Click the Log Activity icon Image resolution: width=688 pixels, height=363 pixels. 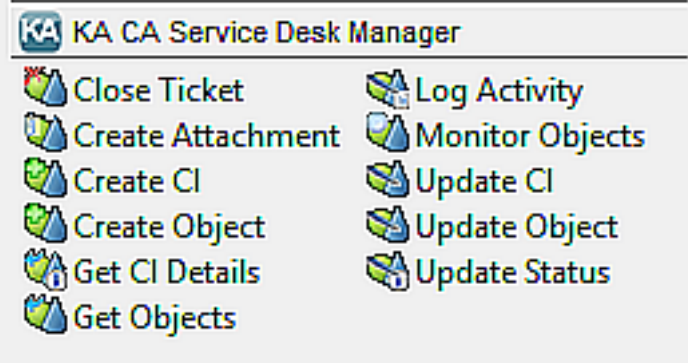click(x=388, y=88)
